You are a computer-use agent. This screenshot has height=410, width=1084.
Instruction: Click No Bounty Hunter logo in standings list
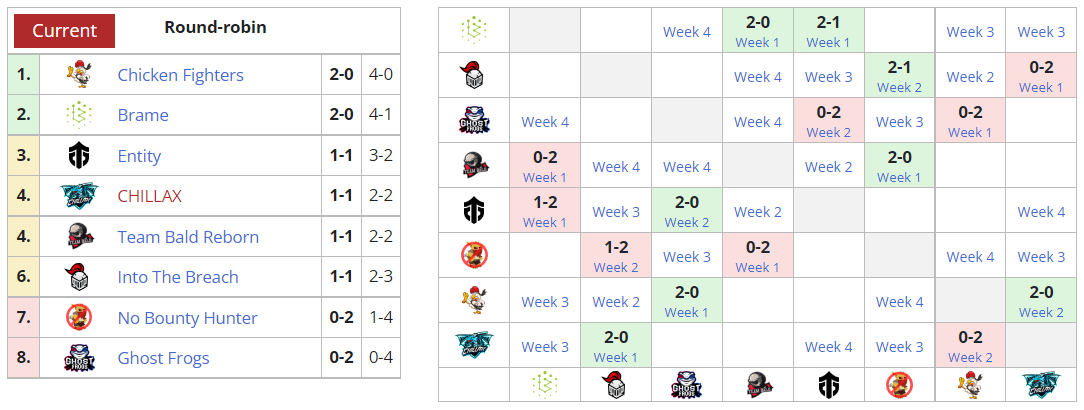coord(78,318)
